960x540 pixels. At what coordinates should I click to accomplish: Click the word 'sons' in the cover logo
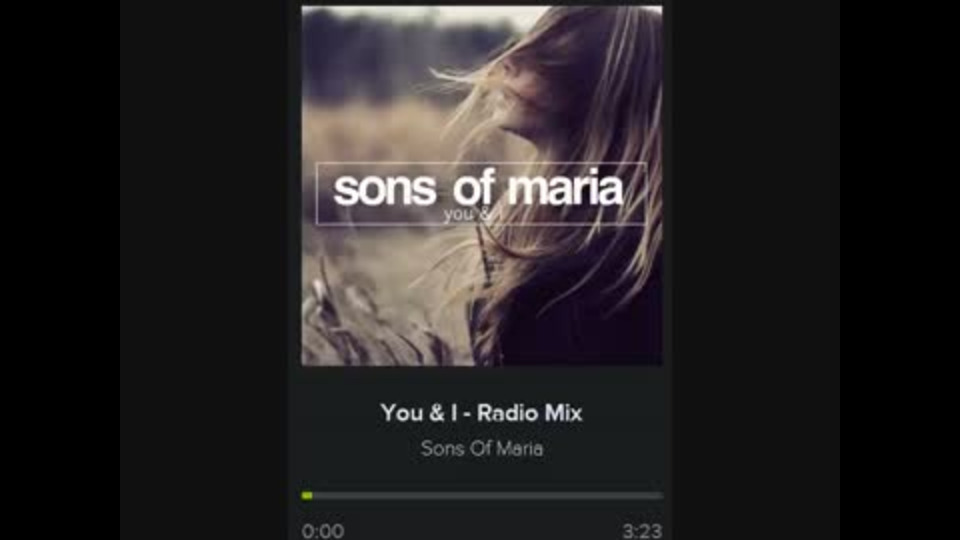[x=385, y=190]
